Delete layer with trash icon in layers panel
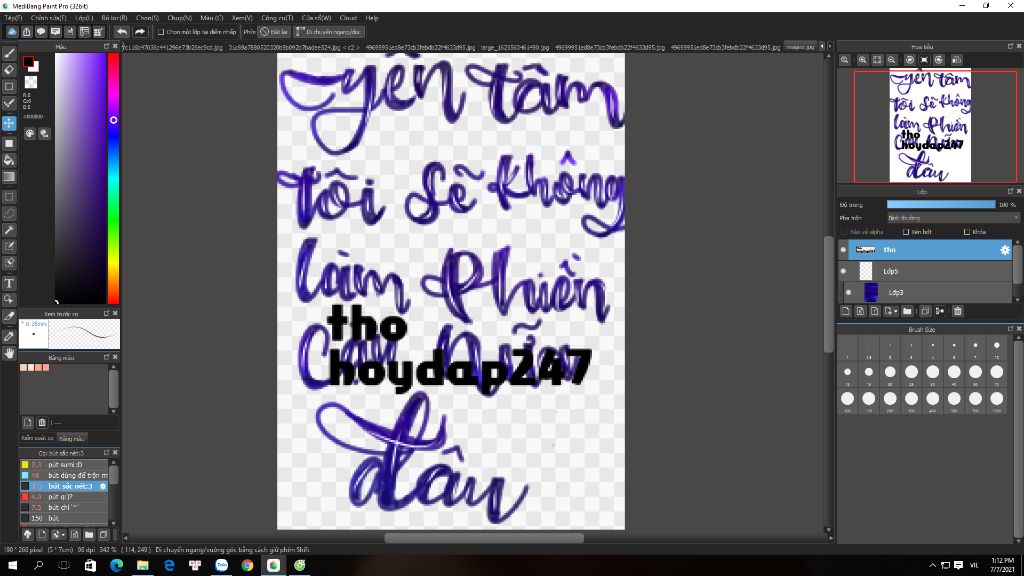1024x576 pixels. 957,312
